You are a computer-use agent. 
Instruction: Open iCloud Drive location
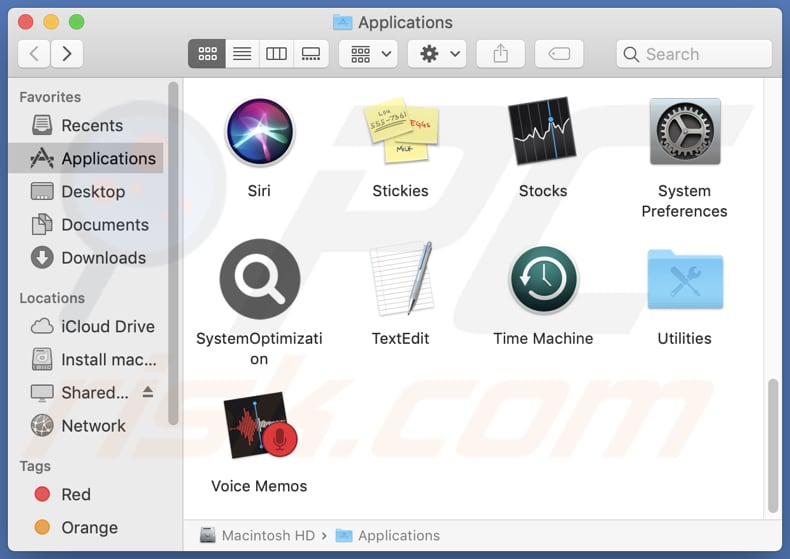pos(86,326)
